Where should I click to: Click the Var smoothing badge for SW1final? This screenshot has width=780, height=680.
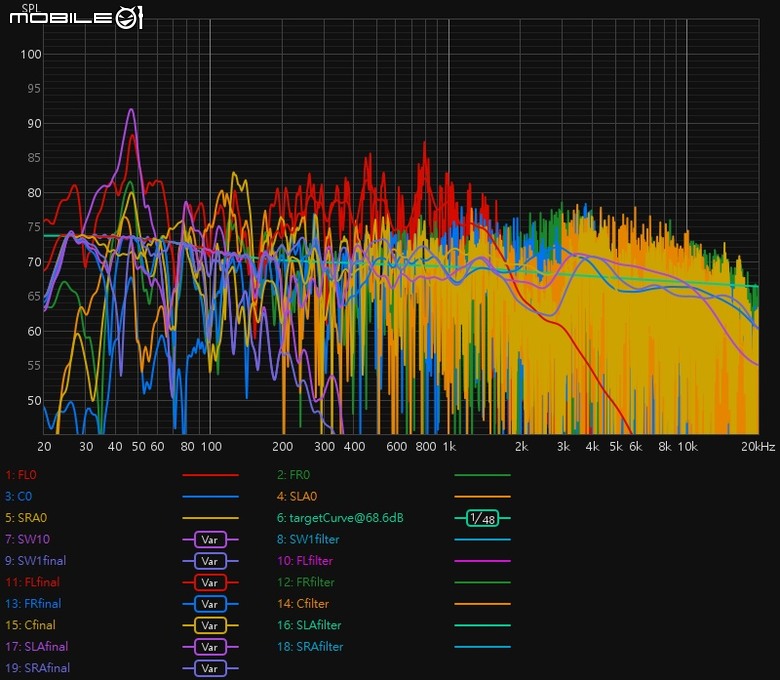209,562
